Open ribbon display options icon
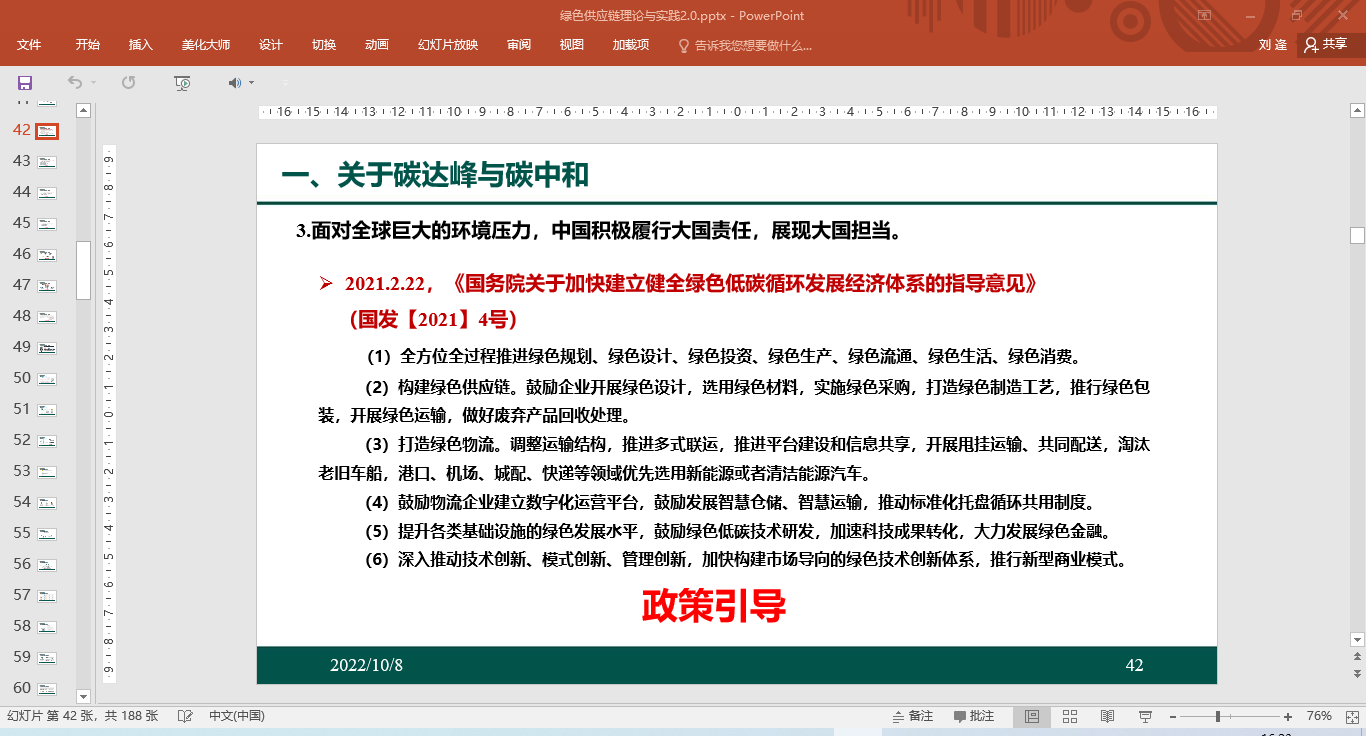This screenshot has width=1366, height=736. 1204,15
